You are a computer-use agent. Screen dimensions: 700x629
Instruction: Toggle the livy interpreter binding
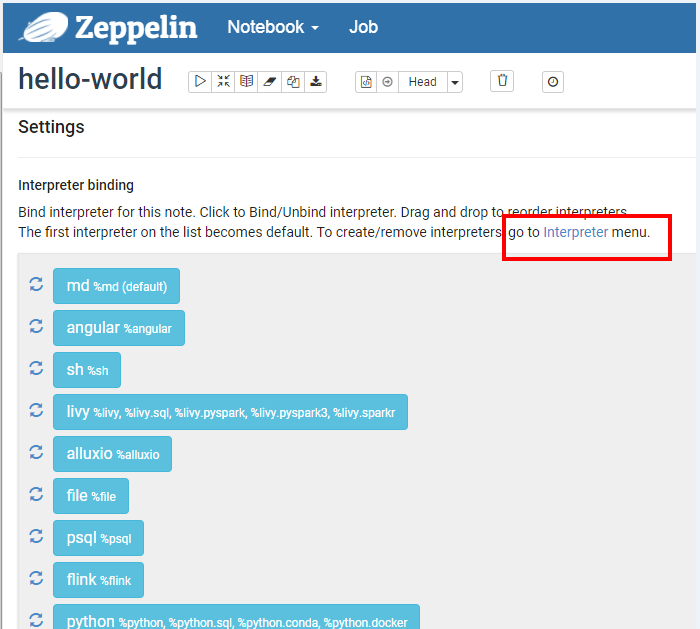point(230,412)
